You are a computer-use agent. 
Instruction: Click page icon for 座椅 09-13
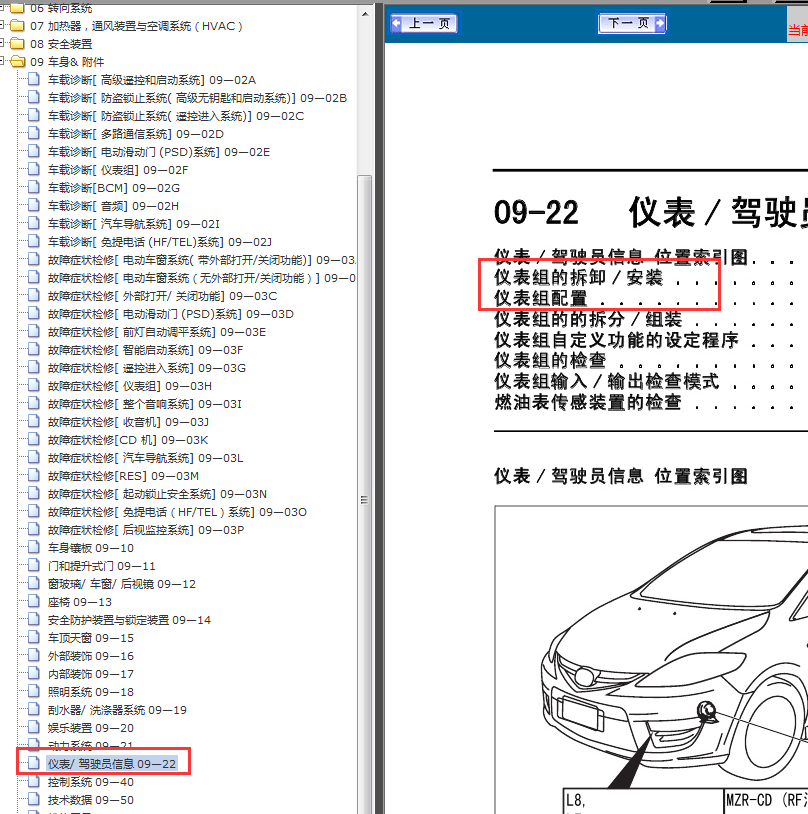[34, 601]
